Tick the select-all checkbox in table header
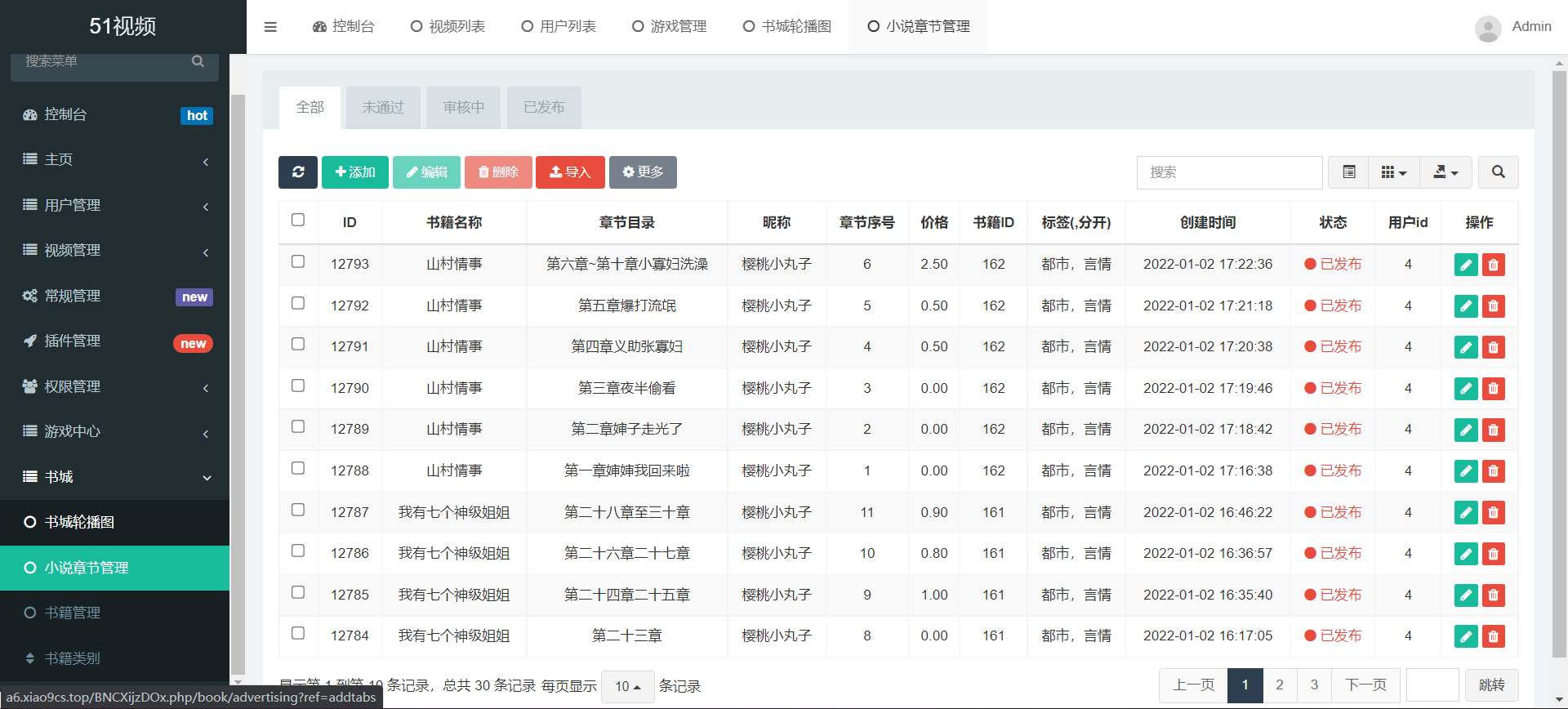This screenshot has height=709, width=1568. [x=298, y=220]
